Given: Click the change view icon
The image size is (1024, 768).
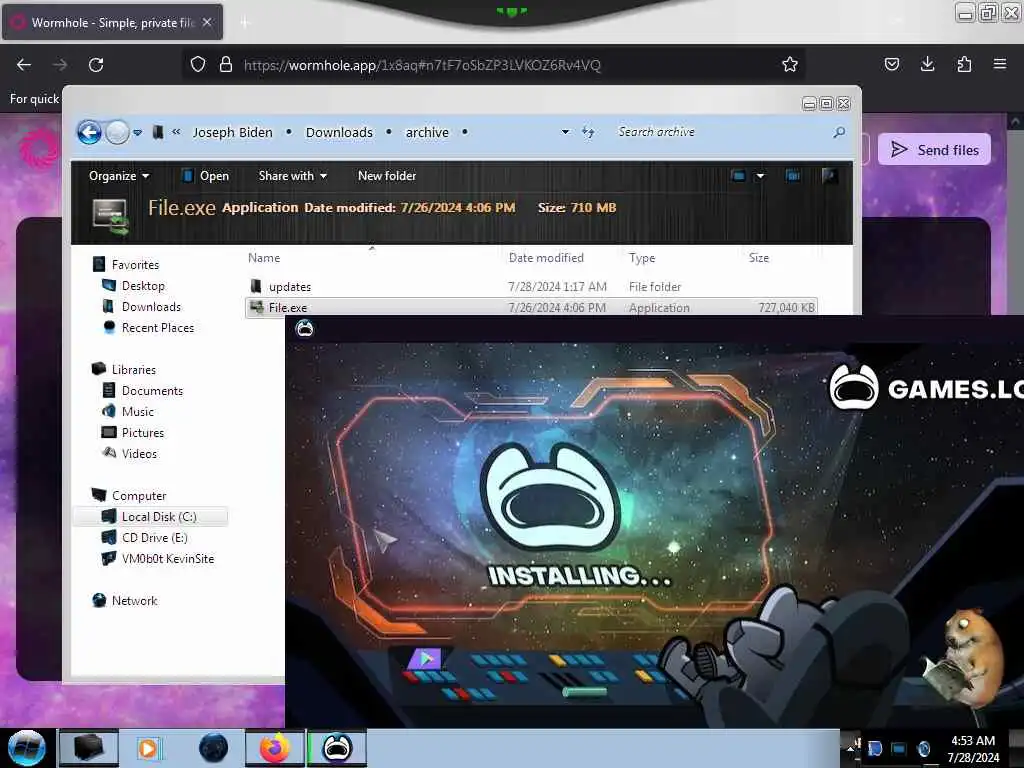Looking at the screenshot, I should [739, 176].
